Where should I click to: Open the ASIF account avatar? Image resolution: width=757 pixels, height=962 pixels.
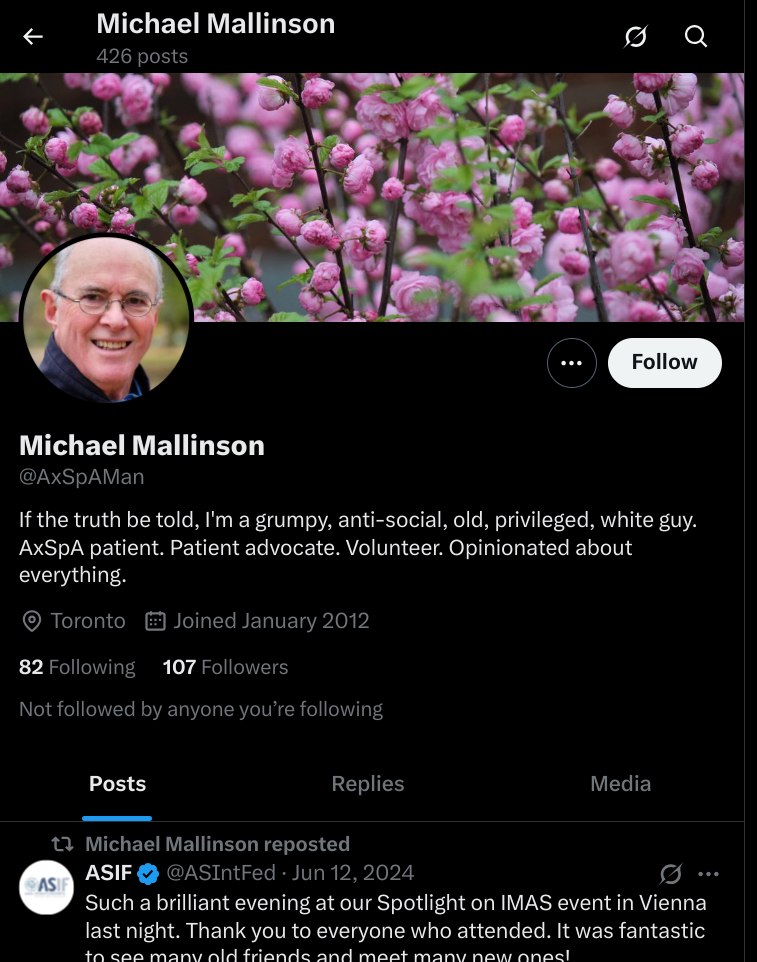(x=47, y=887)
